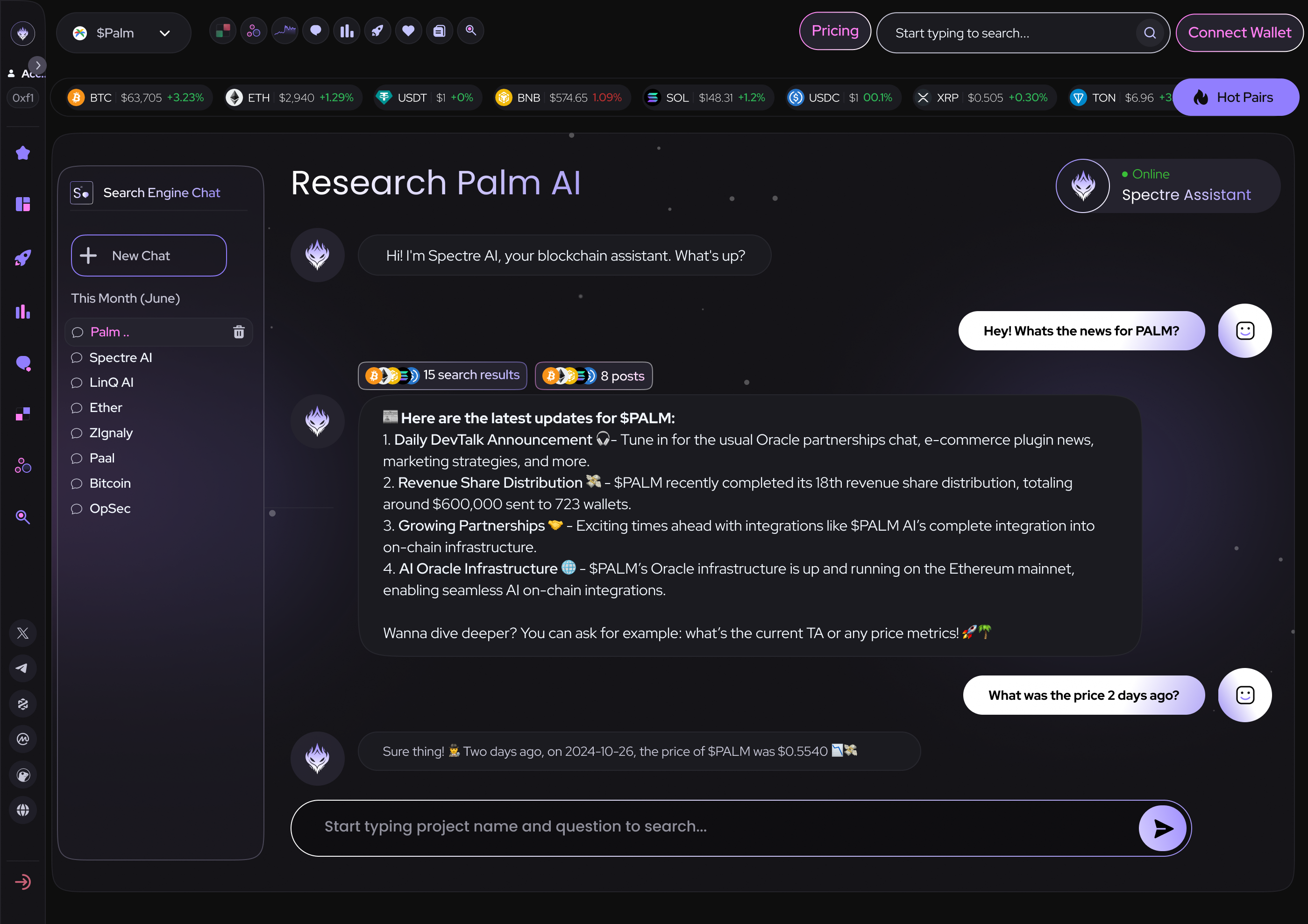Send the message with the arrow button

tap(1162, 828)
